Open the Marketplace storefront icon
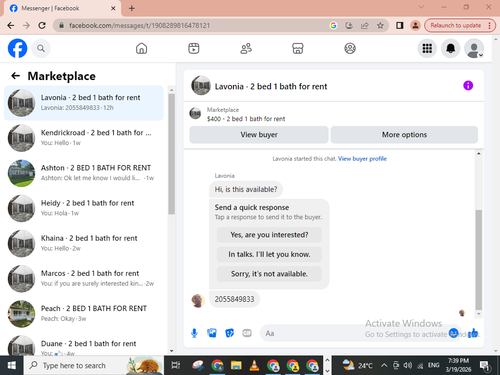The width and height of the screenshot is (500, 375). 298,49
